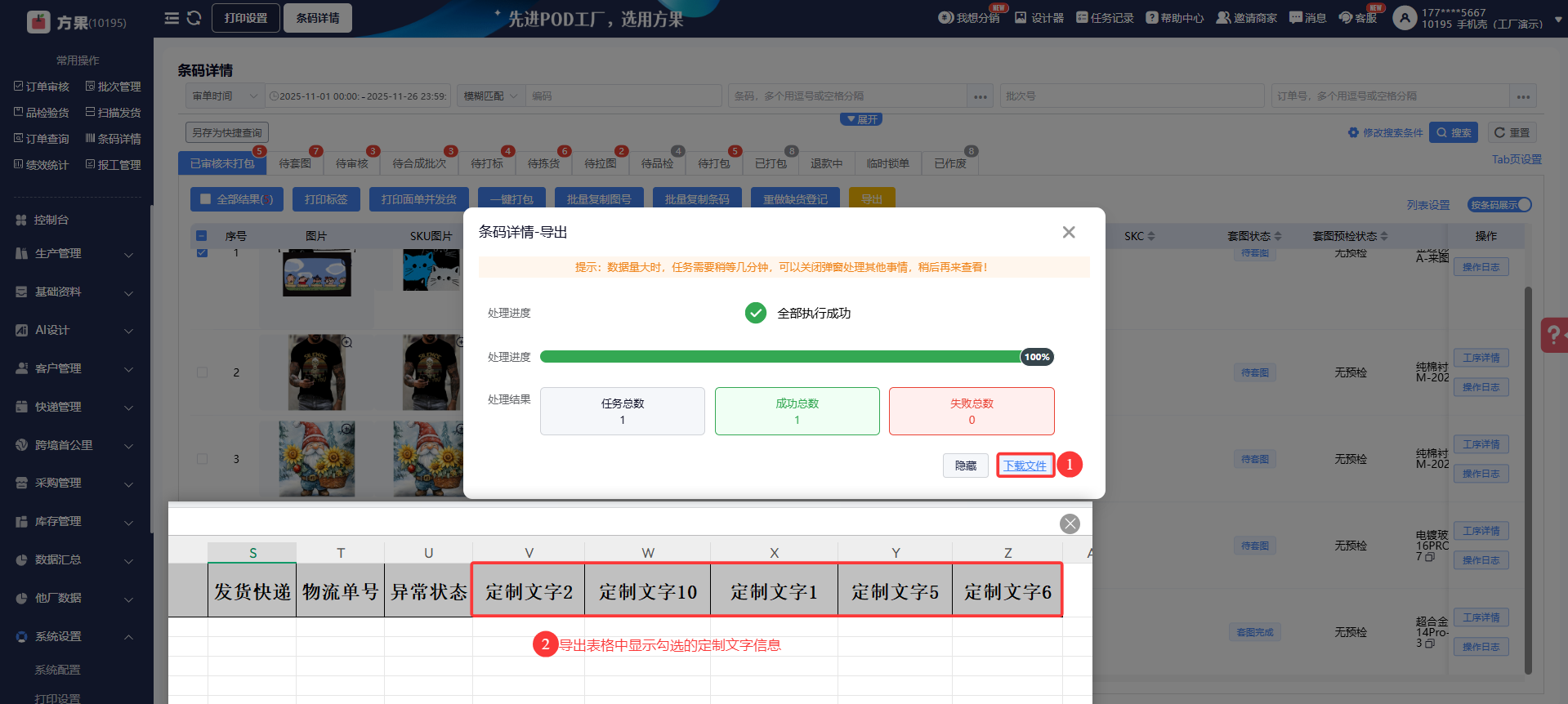The image size is (1568, 704).
Task: Click the date range field
Action: pos(358,96)
